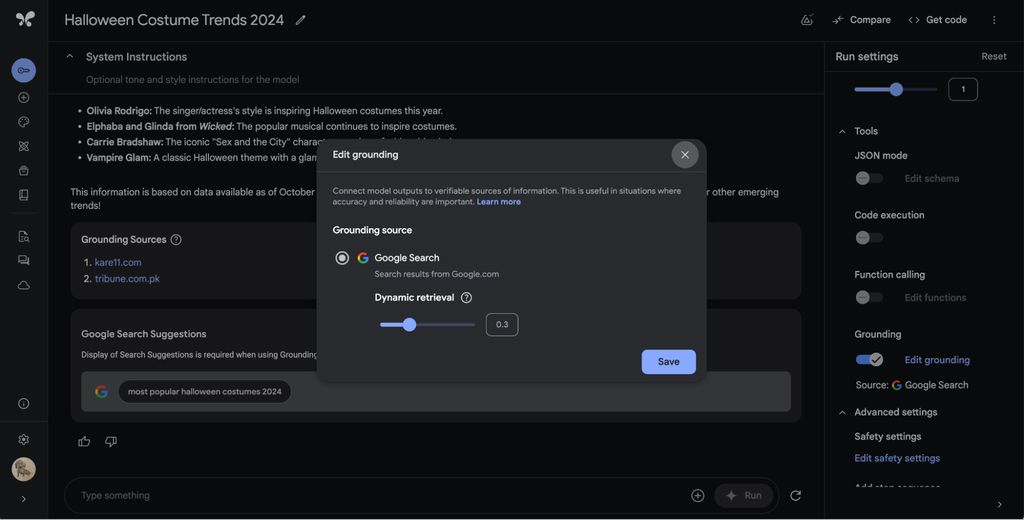The height and width of the screenshot is (520, 1024).
Task: Click the API key icon in sidebar
Action: [x=24, y=70]
